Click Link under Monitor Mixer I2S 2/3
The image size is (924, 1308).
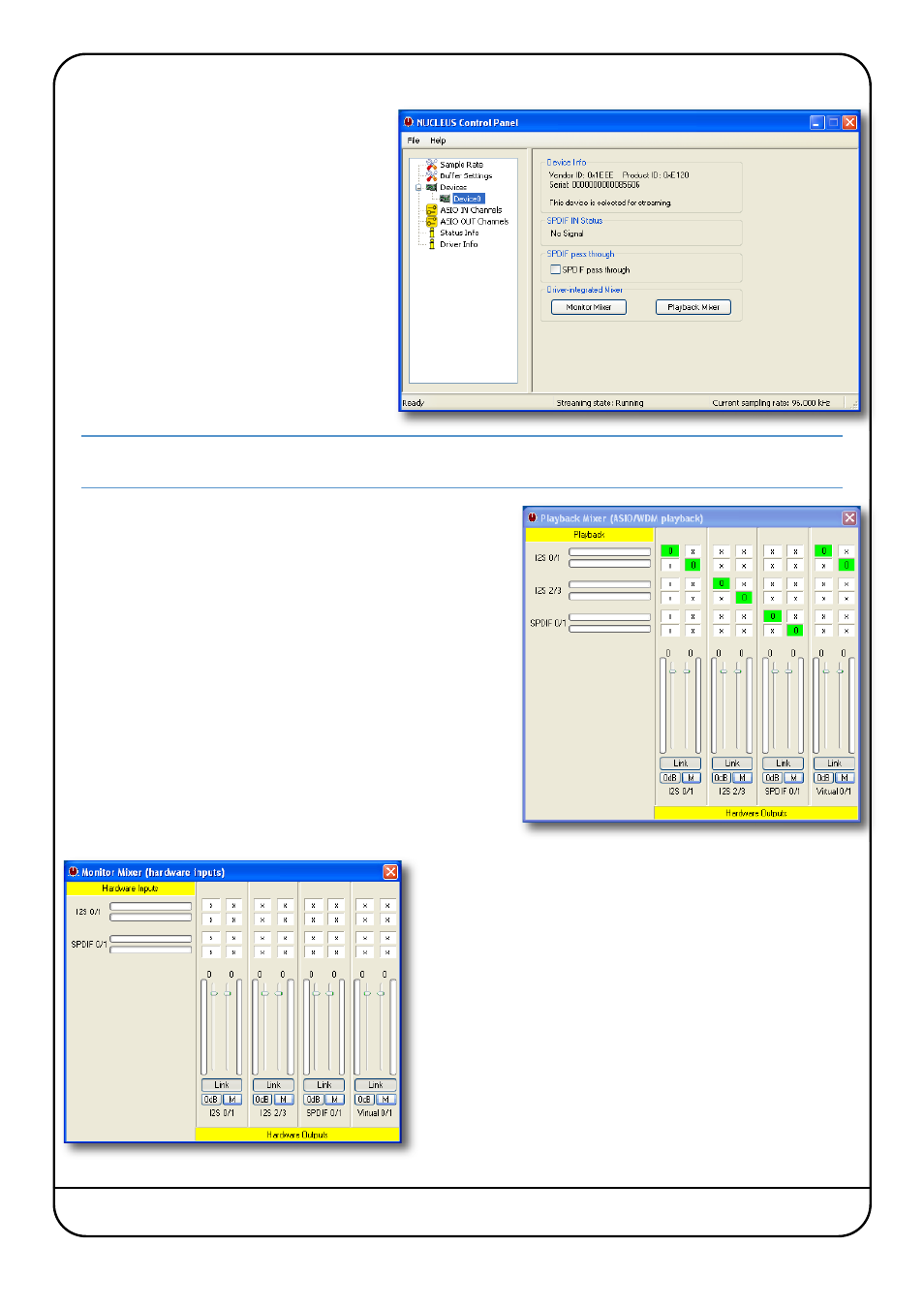click(273, 1085)
